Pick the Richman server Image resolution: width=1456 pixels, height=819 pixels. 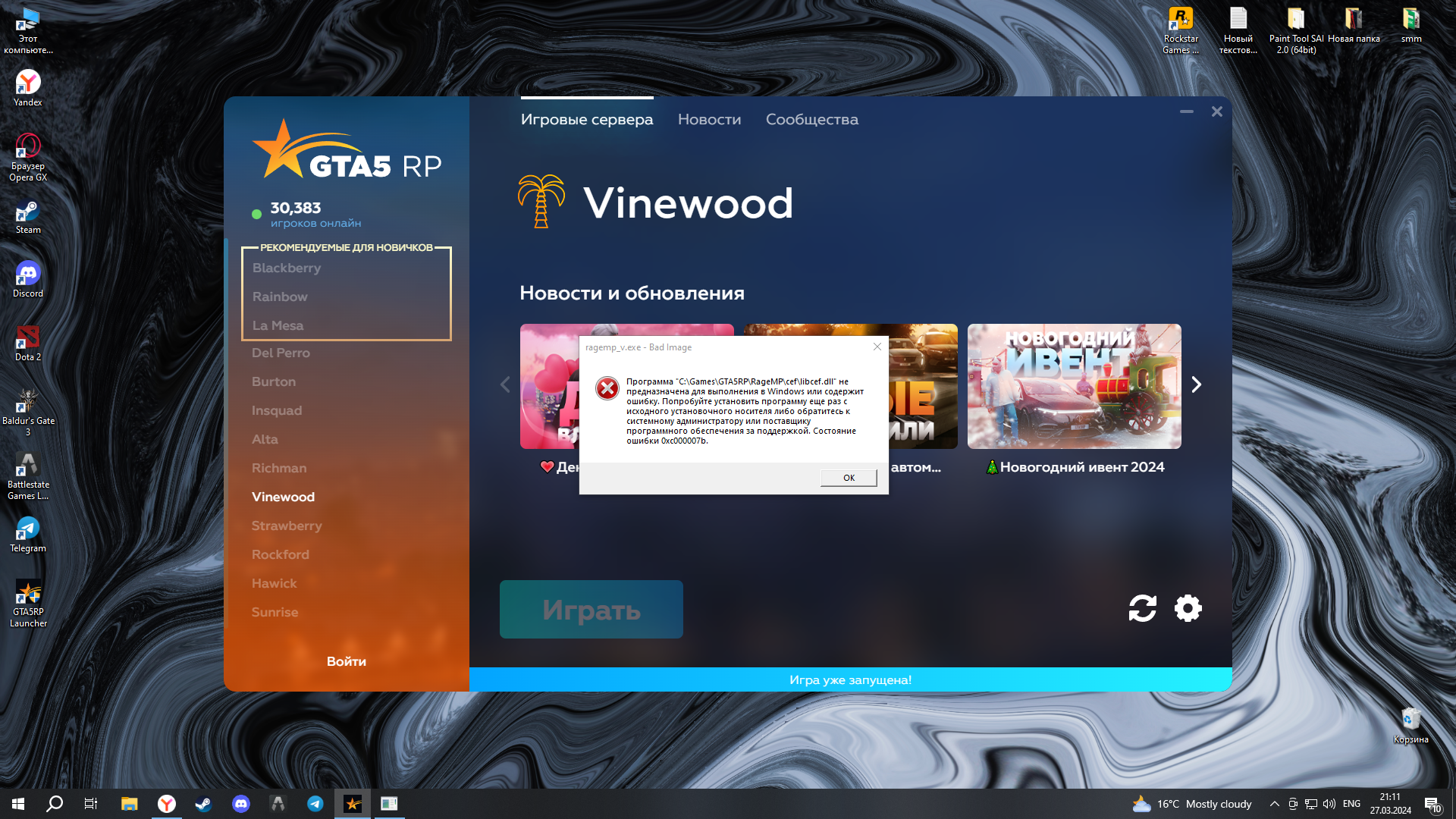point(279,468)
